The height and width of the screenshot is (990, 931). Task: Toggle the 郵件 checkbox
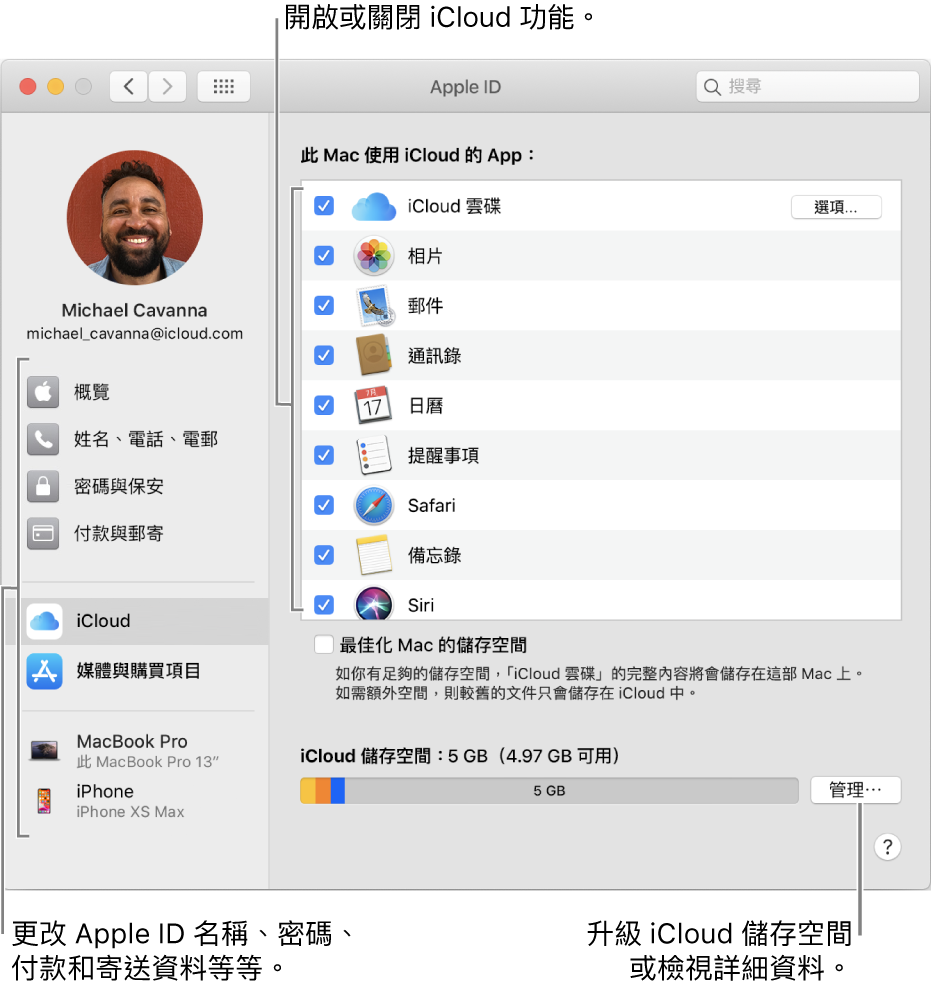[324, 306]
